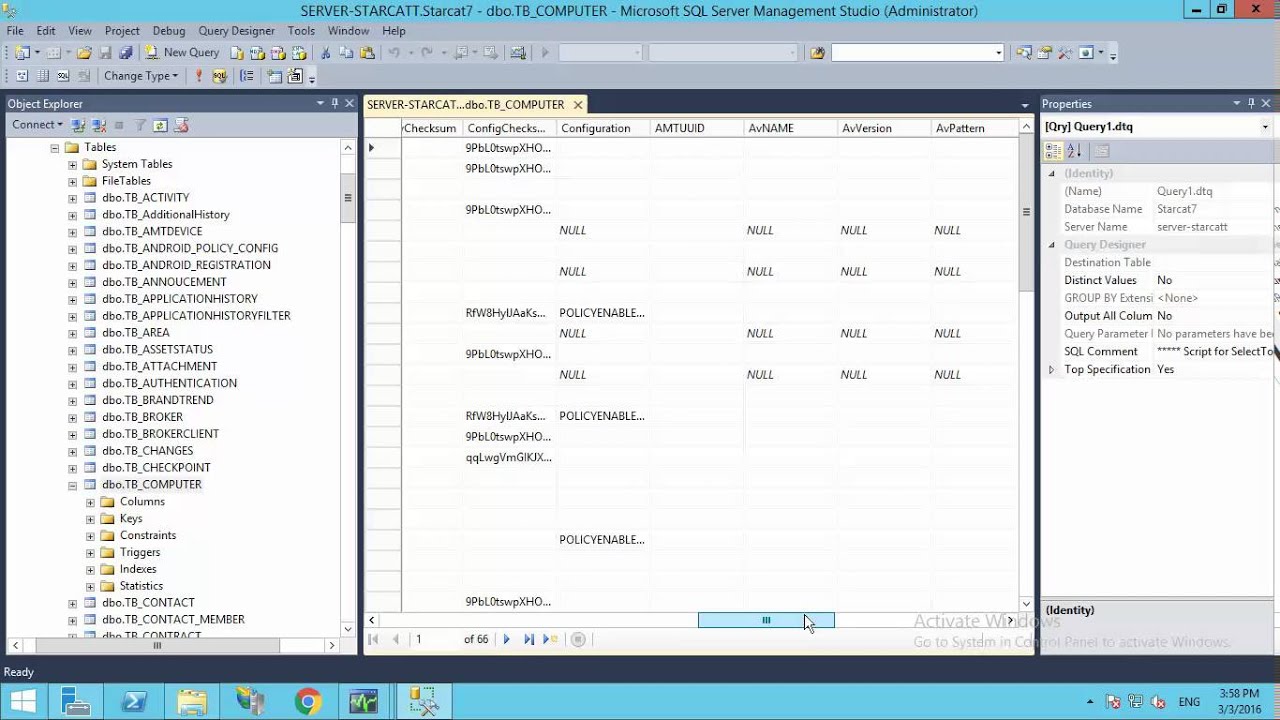Expand the System Tables node
The height and width of the screenshot is (720, 1280).
pos(72,165)
